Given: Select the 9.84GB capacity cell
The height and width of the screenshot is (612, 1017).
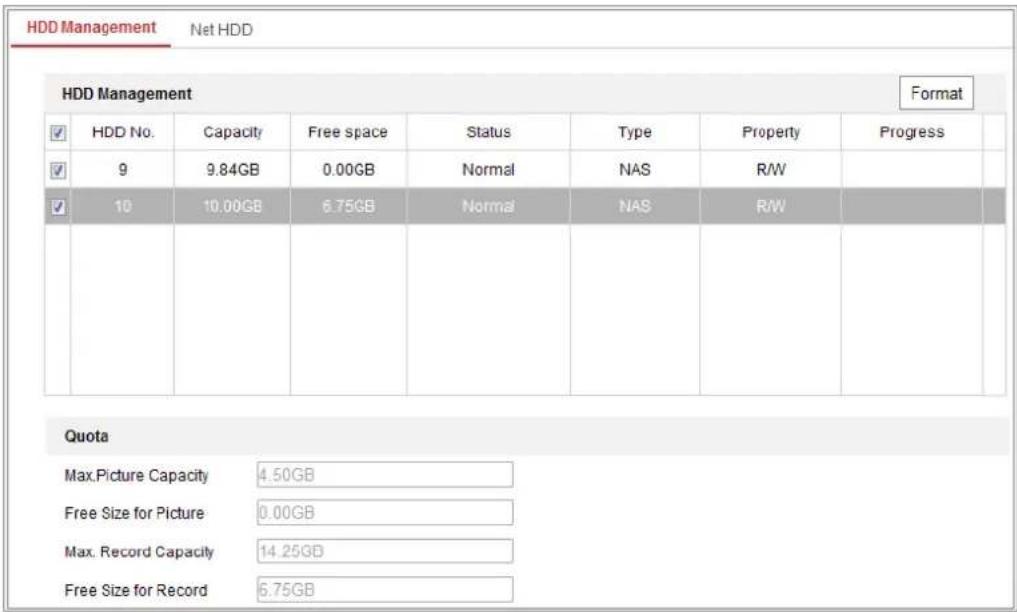Looking at the screenshot, I should 232,170.
